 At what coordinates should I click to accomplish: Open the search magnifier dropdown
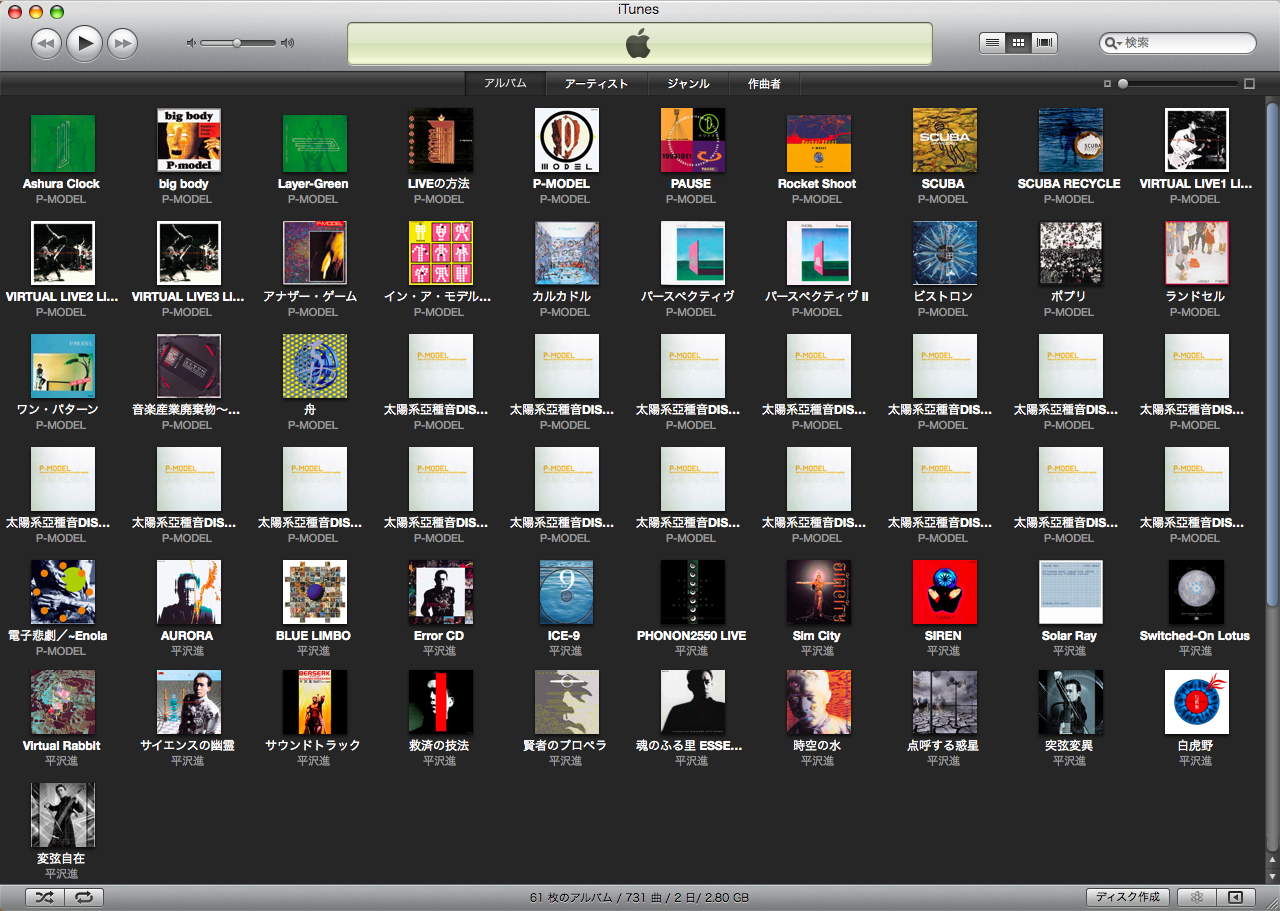click(x=1113, y=43)
